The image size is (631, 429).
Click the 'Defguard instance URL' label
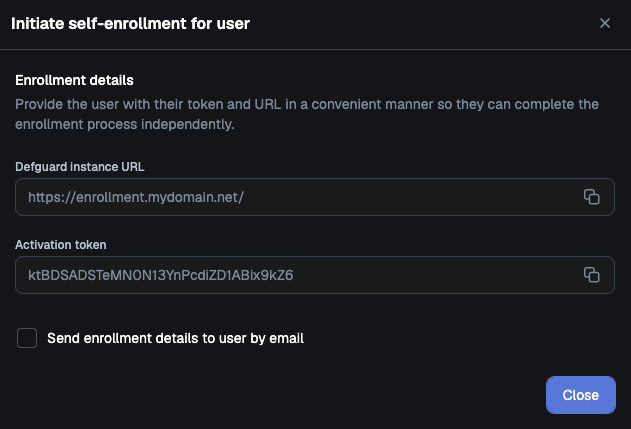[80, 167]
